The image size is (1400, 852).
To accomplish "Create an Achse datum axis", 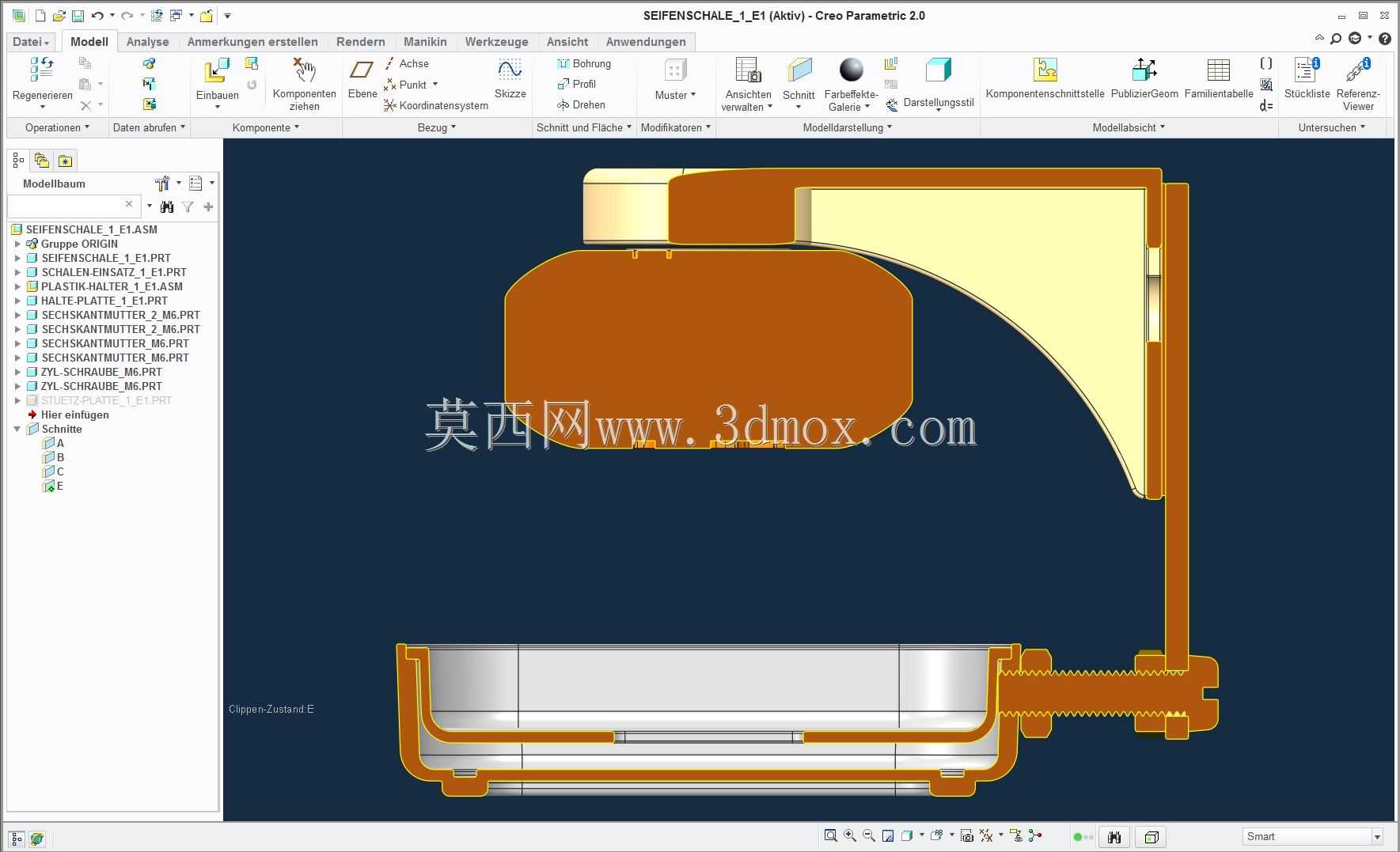I will click(x=407, y=63).
